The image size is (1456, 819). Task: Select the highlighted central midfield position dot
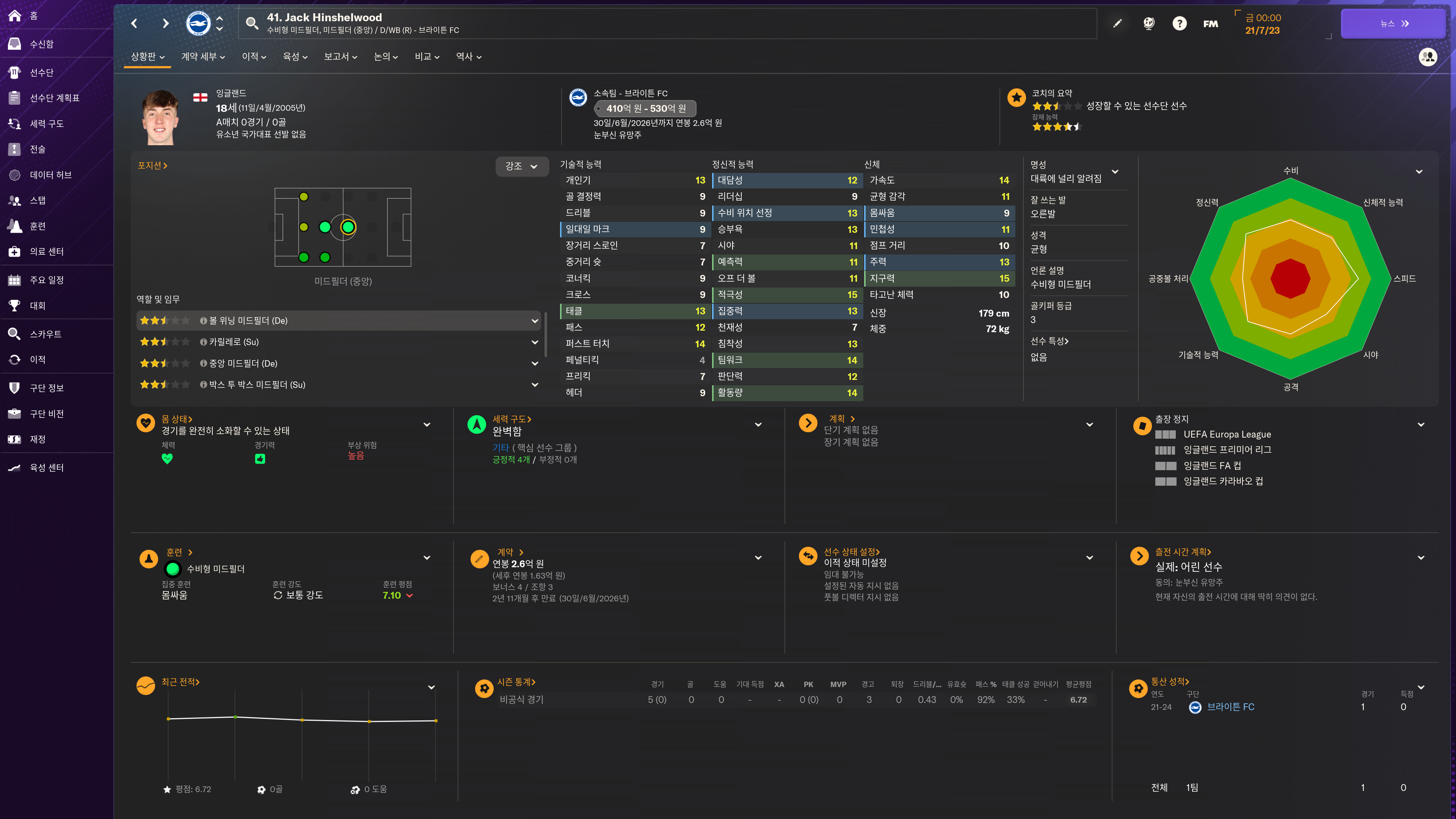tap(348, 227)
